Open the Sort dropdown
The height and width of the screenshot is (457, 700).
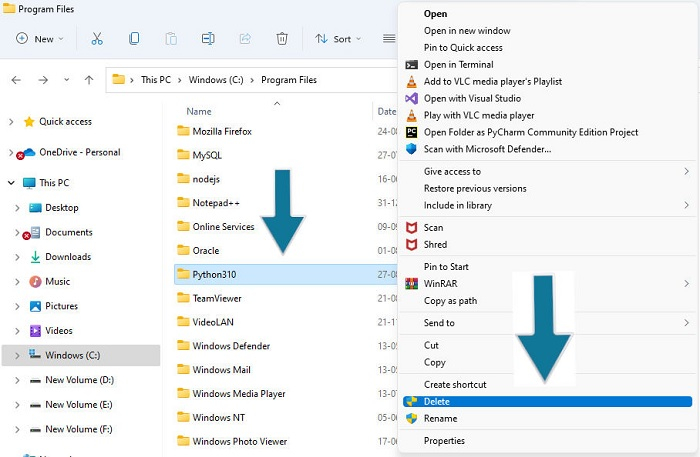pyautogui.click(x=335, y=39)
